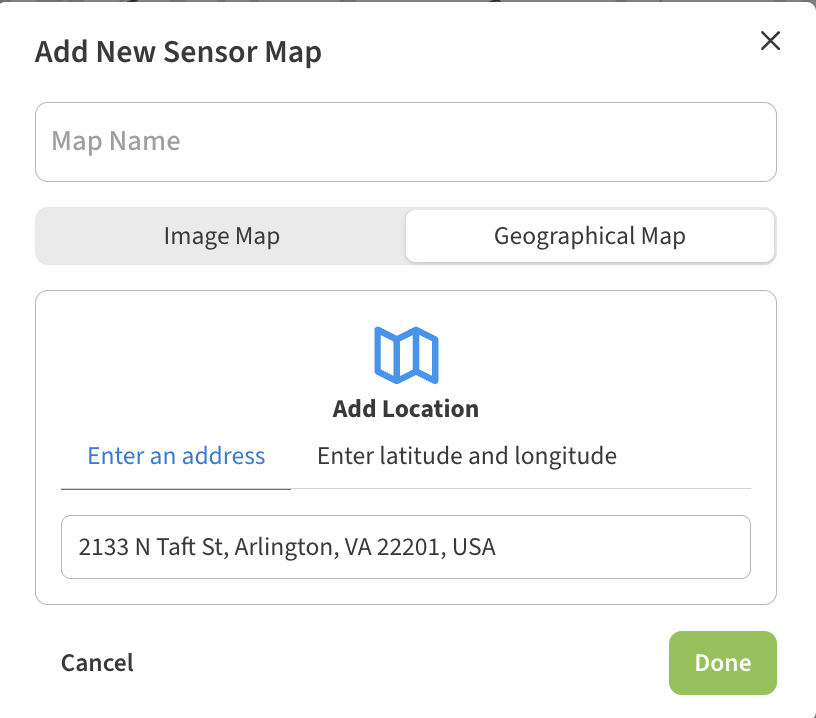This screenshot has width=816, height=718.
Task: Open the Enter an address tab
Action: point(176,457)
